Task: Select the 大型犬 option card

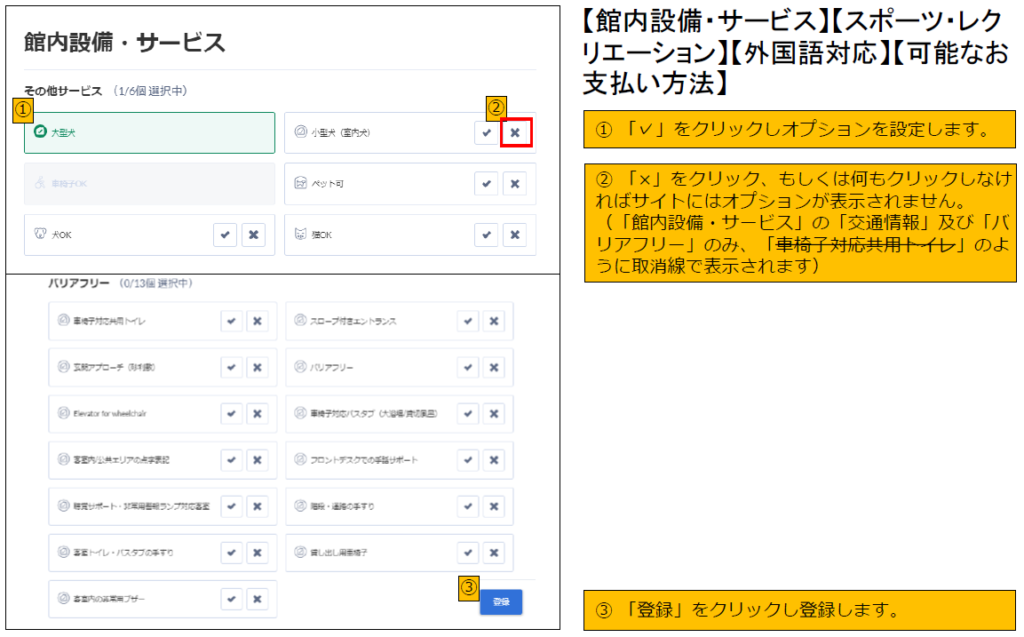Action: point(149,132)
